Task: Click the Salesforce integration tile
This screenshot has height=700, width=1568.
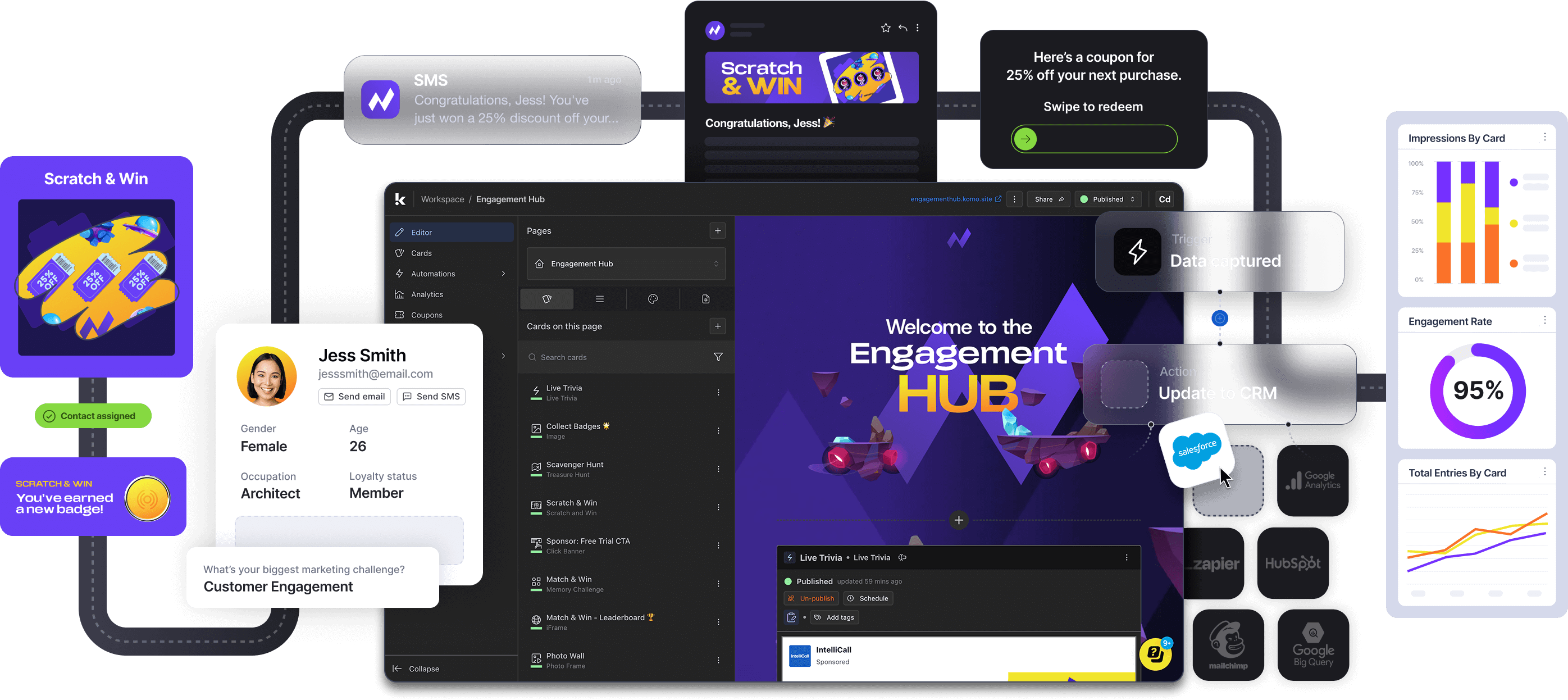Action: (x=1196, y=451)
